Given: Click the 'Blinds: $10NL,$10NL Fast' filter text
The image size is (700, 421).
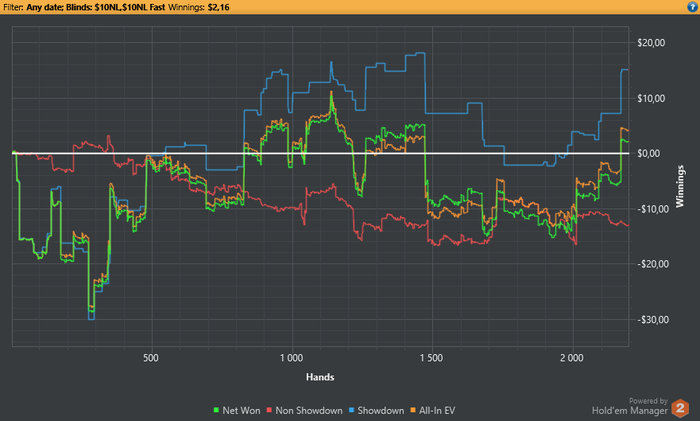Looking at the screenshot, I should 116,7.
